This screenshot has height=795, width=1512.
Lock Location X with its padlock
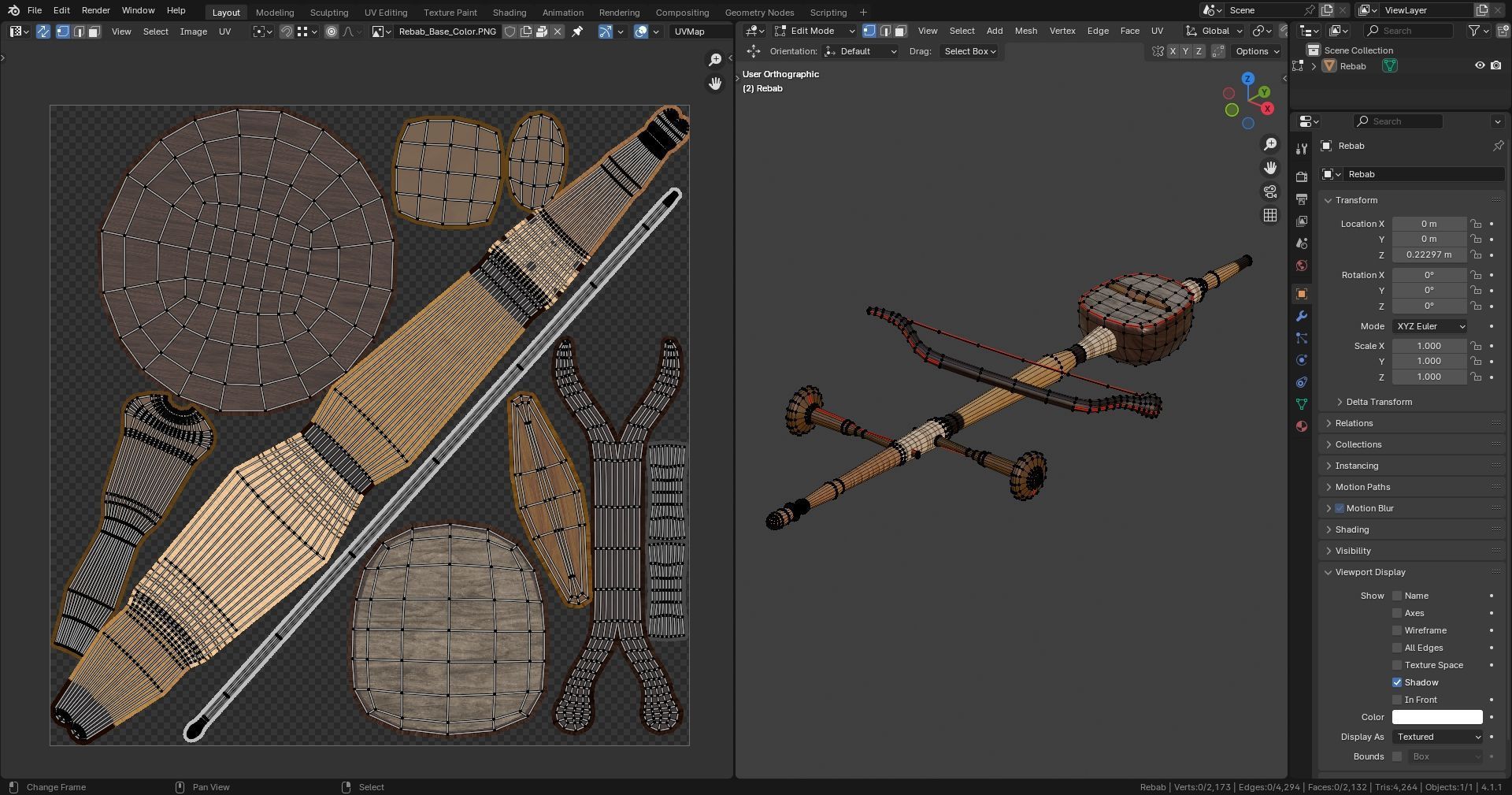coord(1476,224)
